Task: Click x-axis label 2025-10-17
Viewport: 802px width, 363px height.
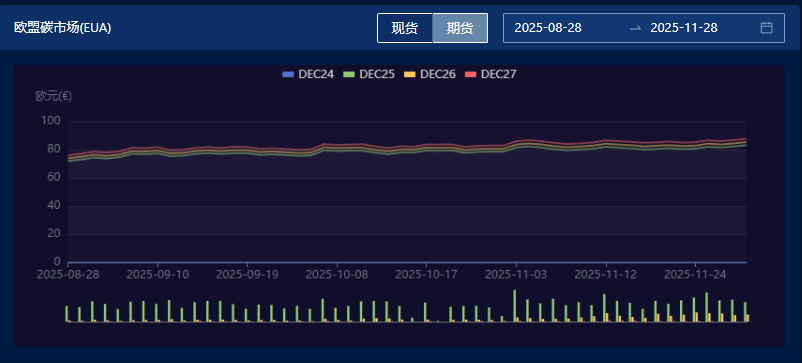Action: pos(426,275)
